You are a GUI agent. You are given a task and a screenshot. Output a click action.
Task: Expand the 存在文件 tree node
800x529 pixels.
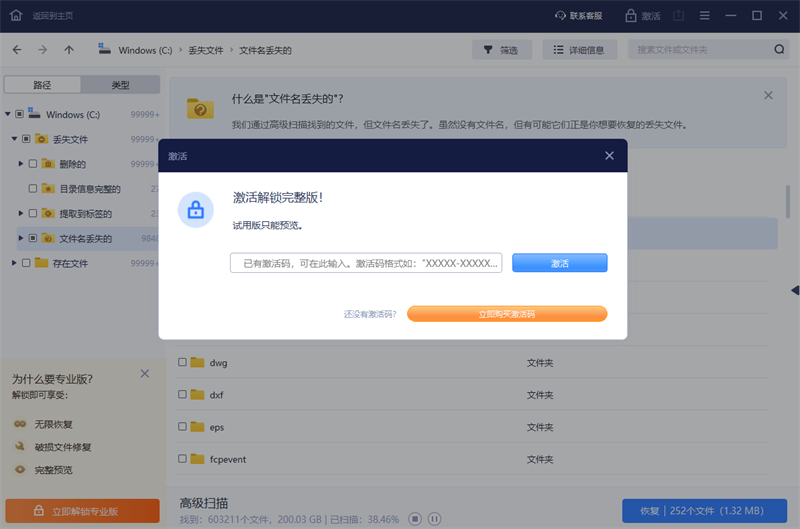click(14, 263)
